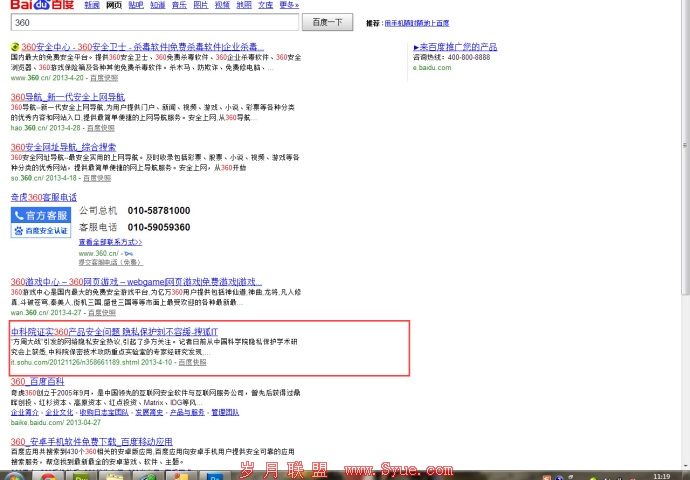Viewport: 690px width, 480px height.
Task: Click the 百度安全认证 paw badge
Action: coord(41,231)
